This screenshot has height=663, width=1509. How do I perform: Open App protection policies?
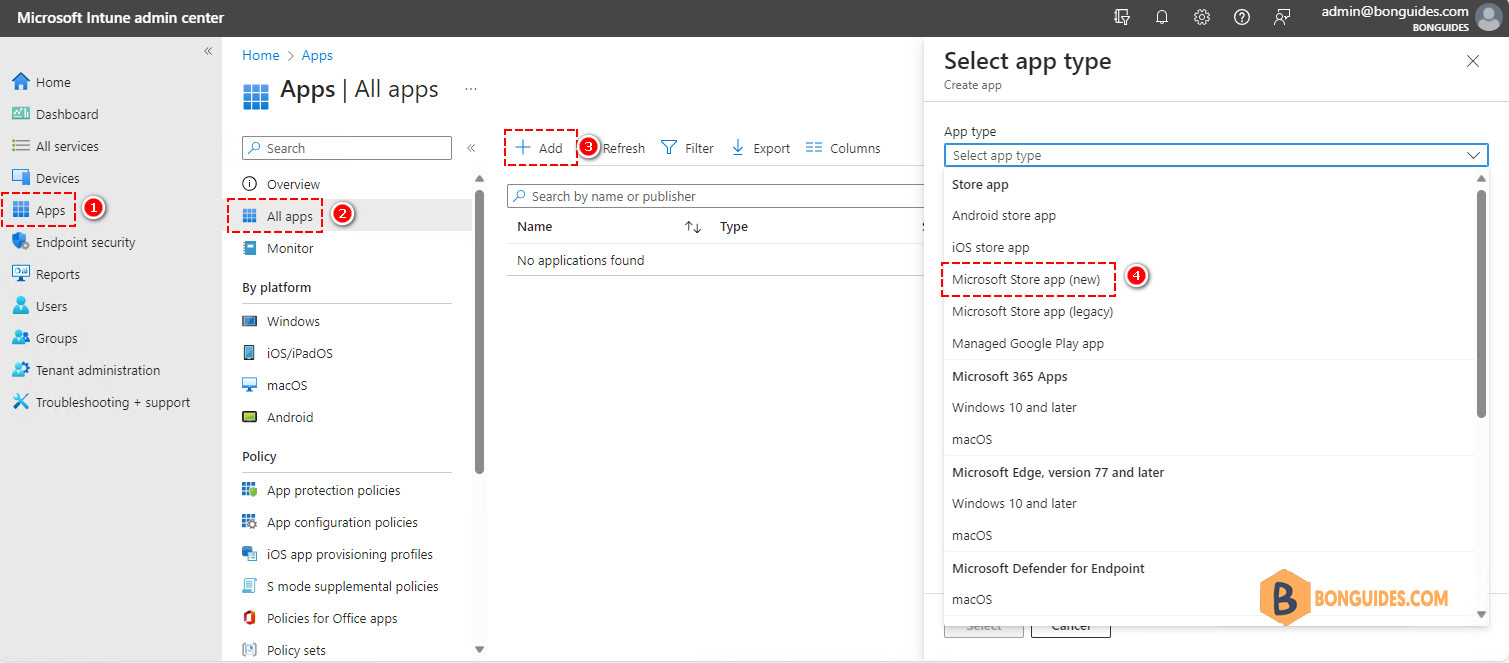[x=333, y=490]
